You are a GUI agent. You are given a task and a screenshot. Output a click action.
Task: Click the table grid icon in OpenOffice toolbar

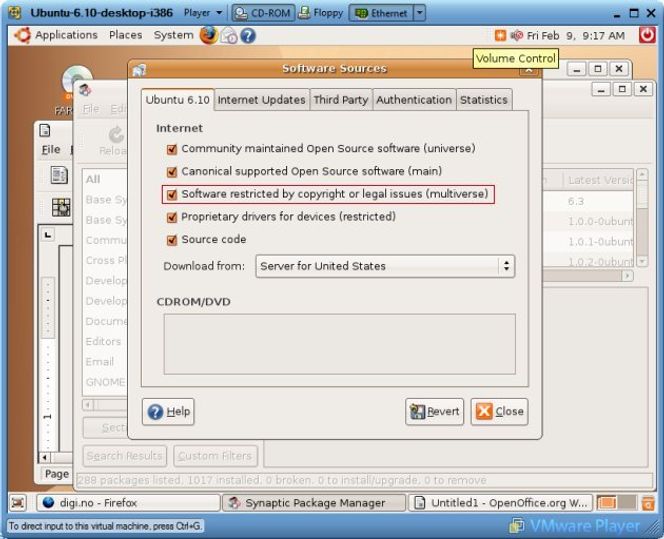pos(61,207)
